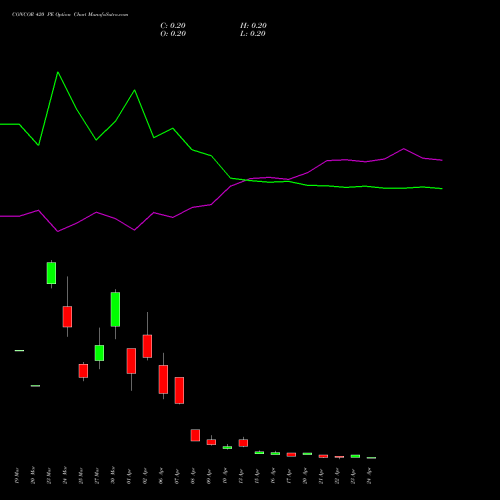Image resolution: width=500 pixels, height=500 pixels.
Task: Select the tall green candle for 30 Mar
Action: tap(115, 309)
